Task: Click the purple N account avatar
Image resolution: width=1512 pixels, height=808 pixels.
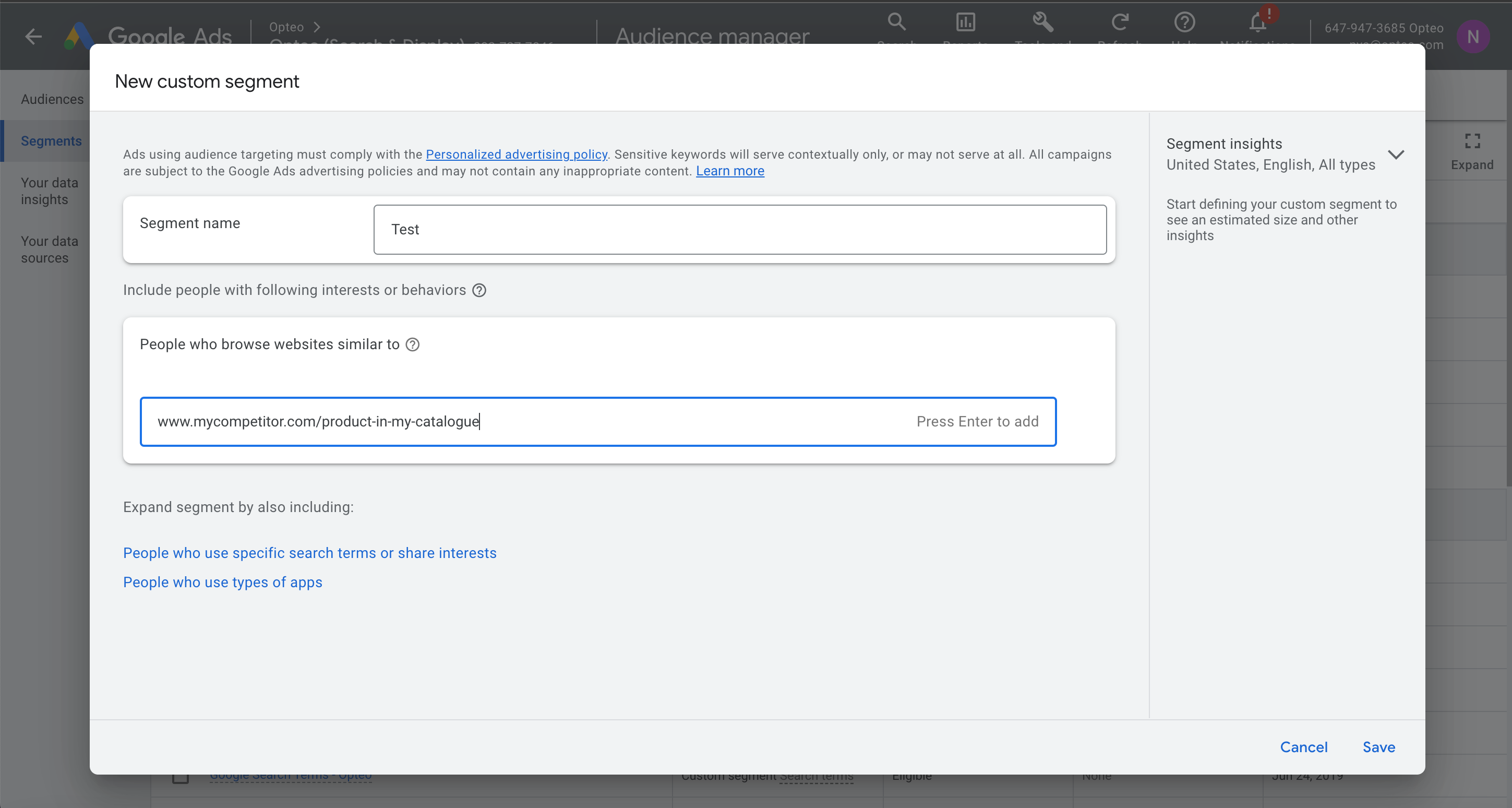Action: click(x=1472, y=37)
